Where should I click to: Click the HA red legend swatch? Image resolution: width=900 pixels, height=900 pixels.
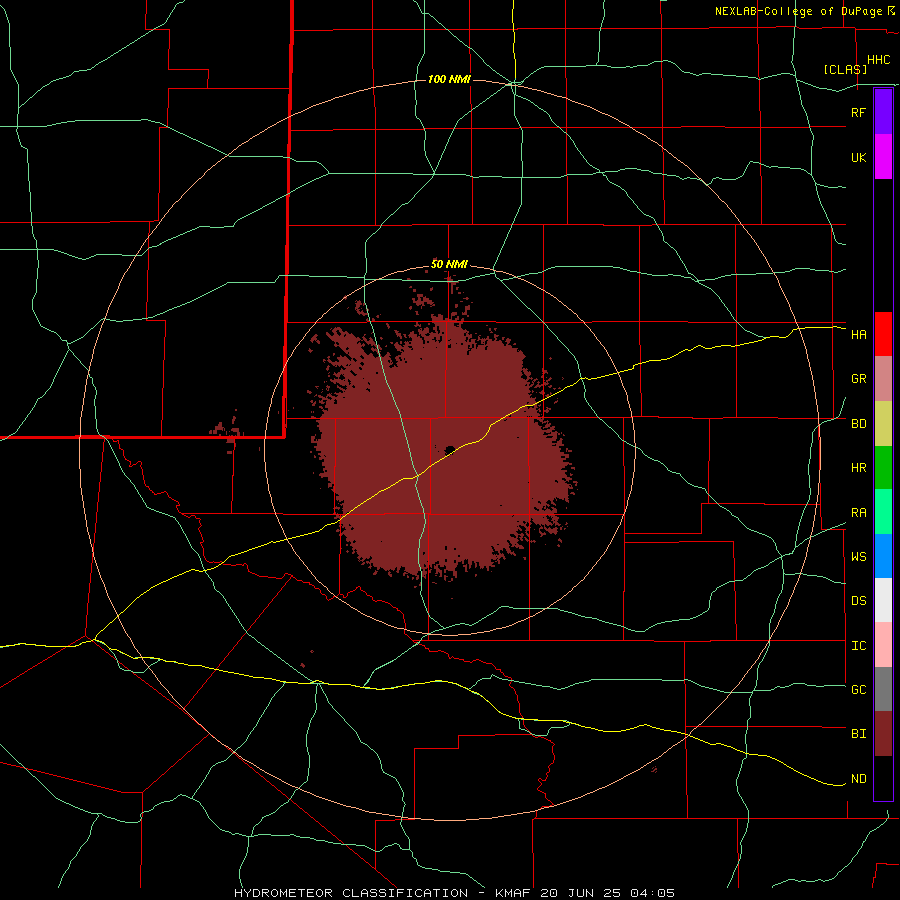click(x=883, y=334)
